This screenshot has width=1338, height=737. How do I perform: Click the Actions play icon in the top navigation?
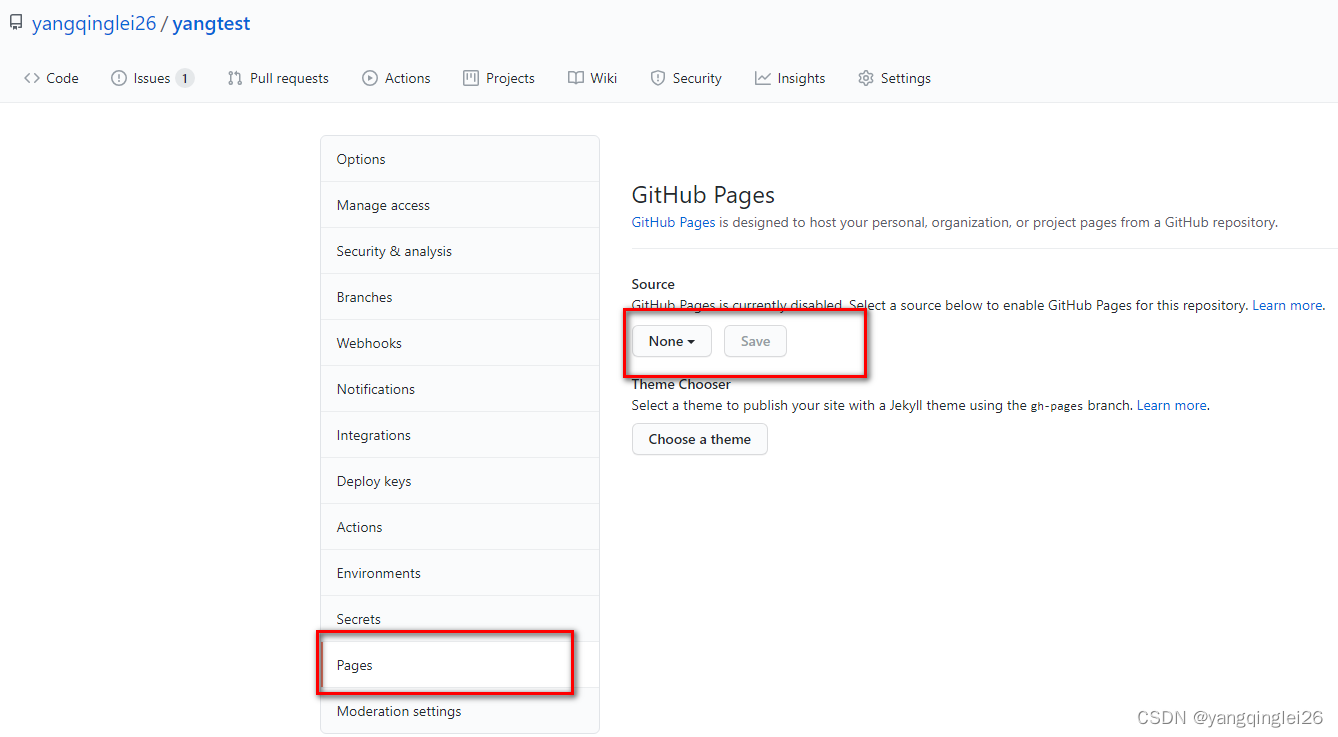[370, 78]
